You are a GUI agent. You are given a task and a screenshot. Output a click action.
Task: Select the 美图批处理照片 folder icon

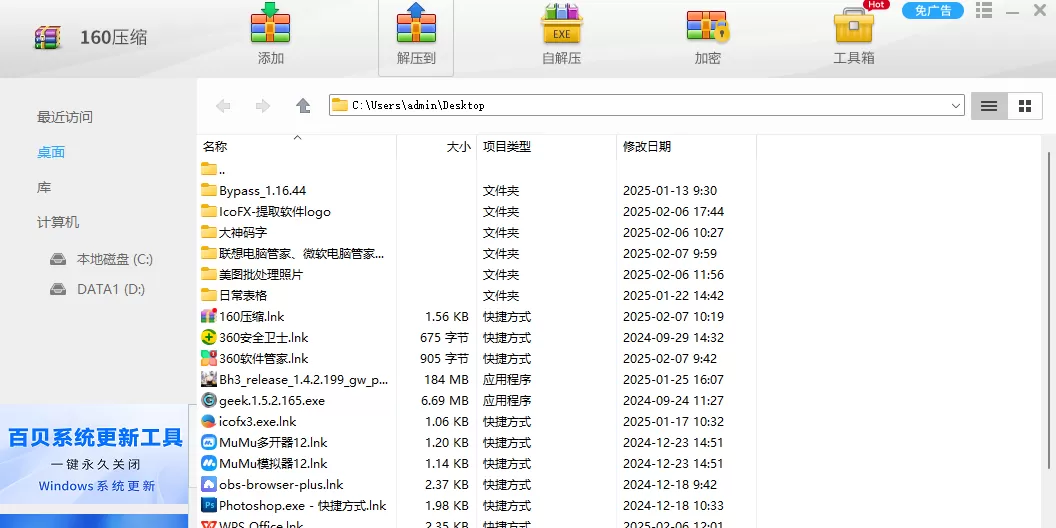pos(209,275)
